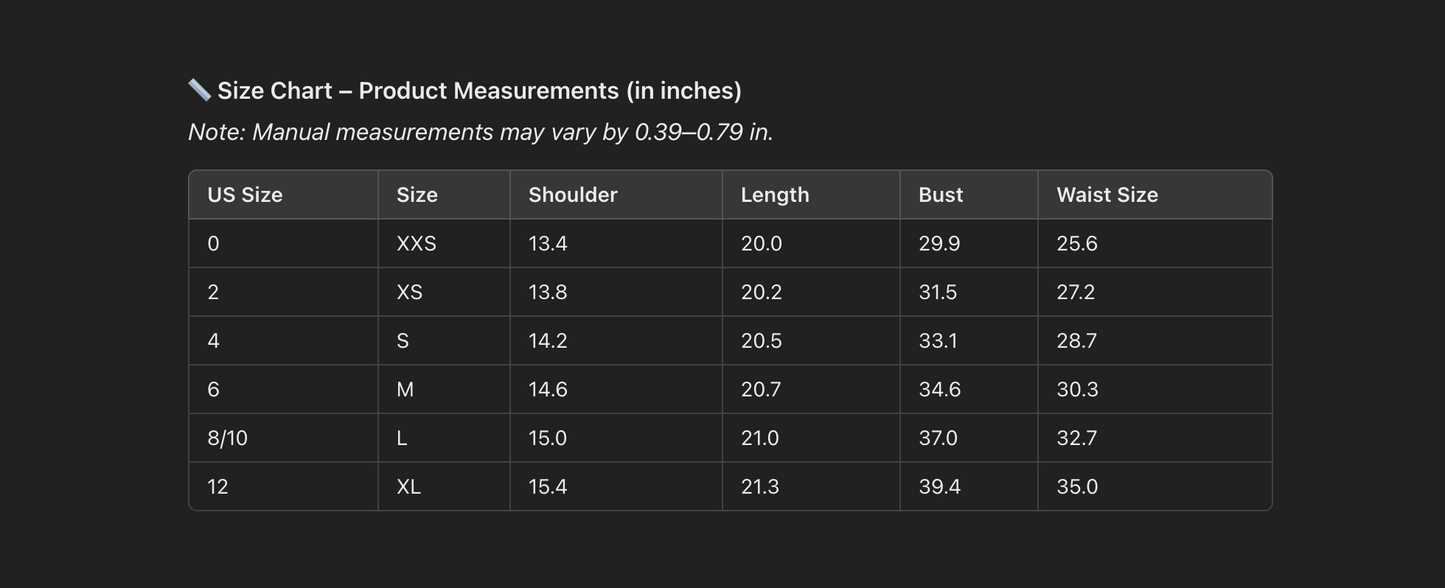The width and height of the screenshot is (1445, 588).
Task: Select the XS size cell
Action: click(409, 292)
